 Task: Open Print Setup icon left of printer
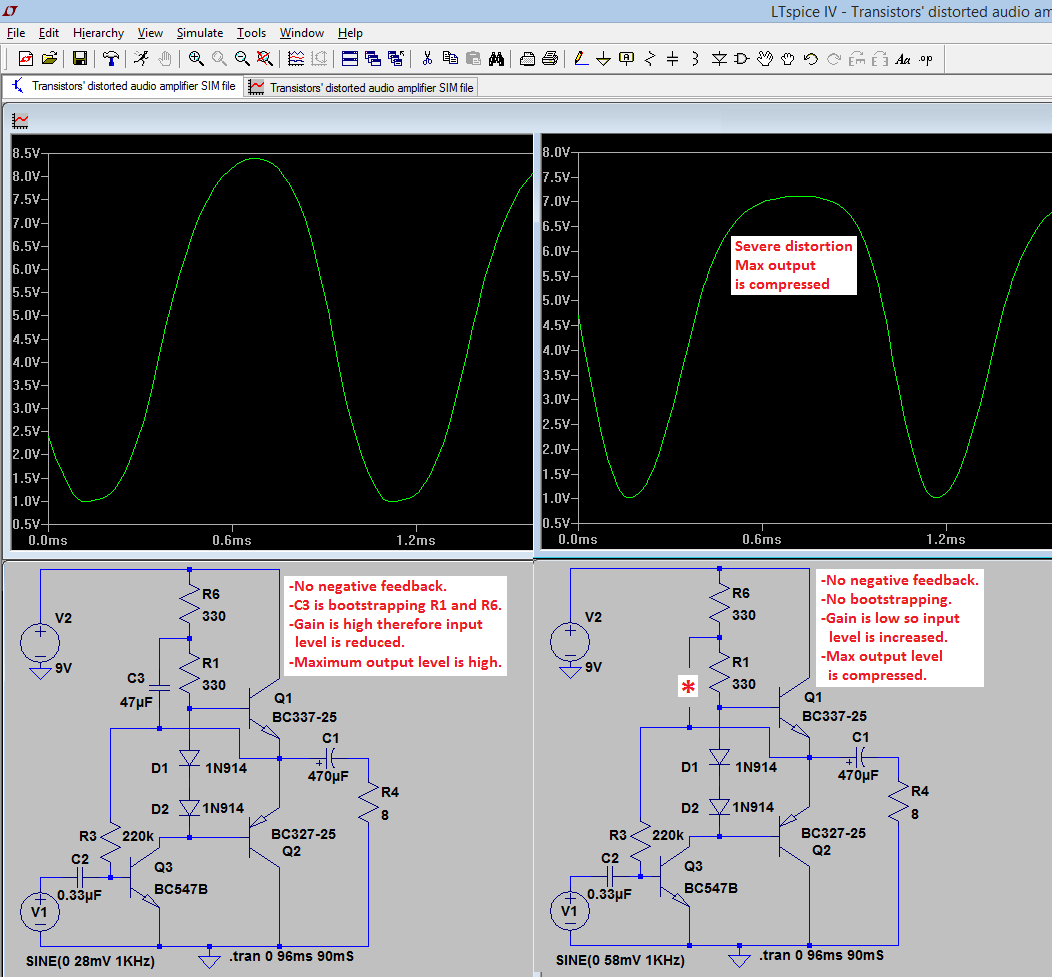[x=527, y=59]
